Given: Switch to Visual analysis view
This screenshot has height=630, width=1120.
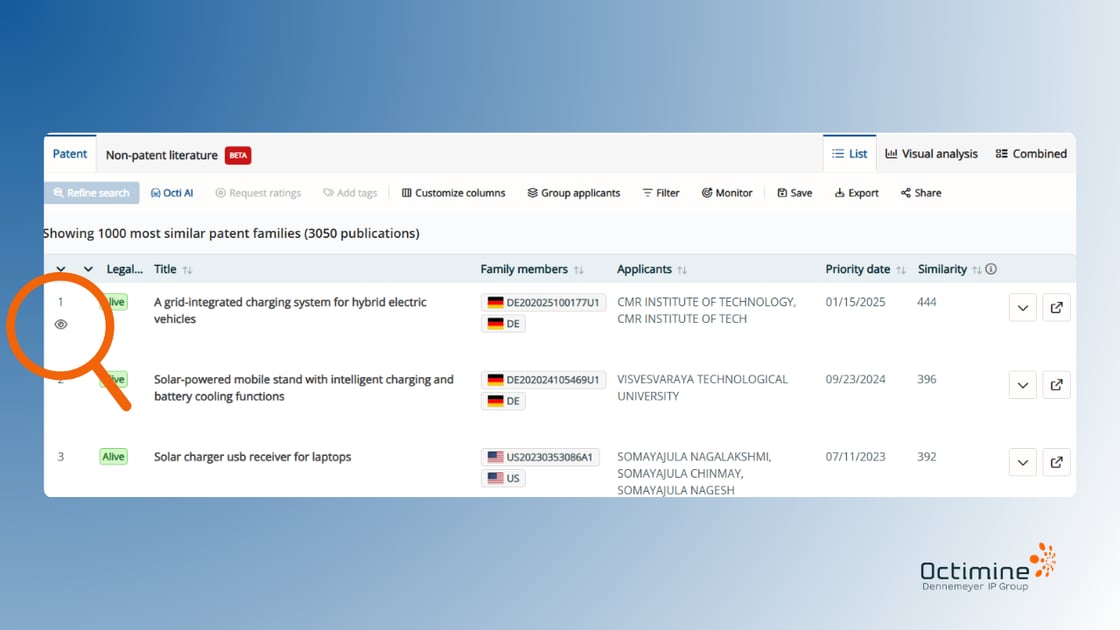Looking at the screenshot, I should click(931, 154).
